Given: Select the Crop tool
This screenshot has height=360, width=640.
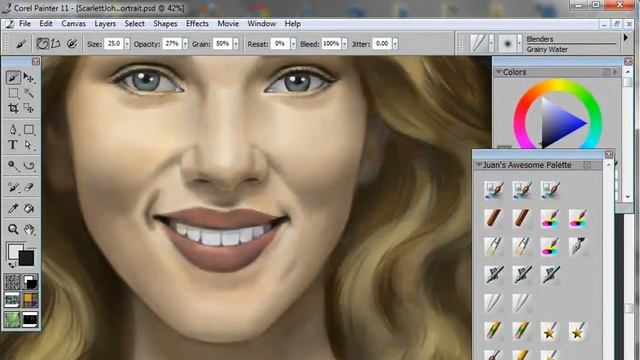Looking at the screenshot, I should (13, 108).
